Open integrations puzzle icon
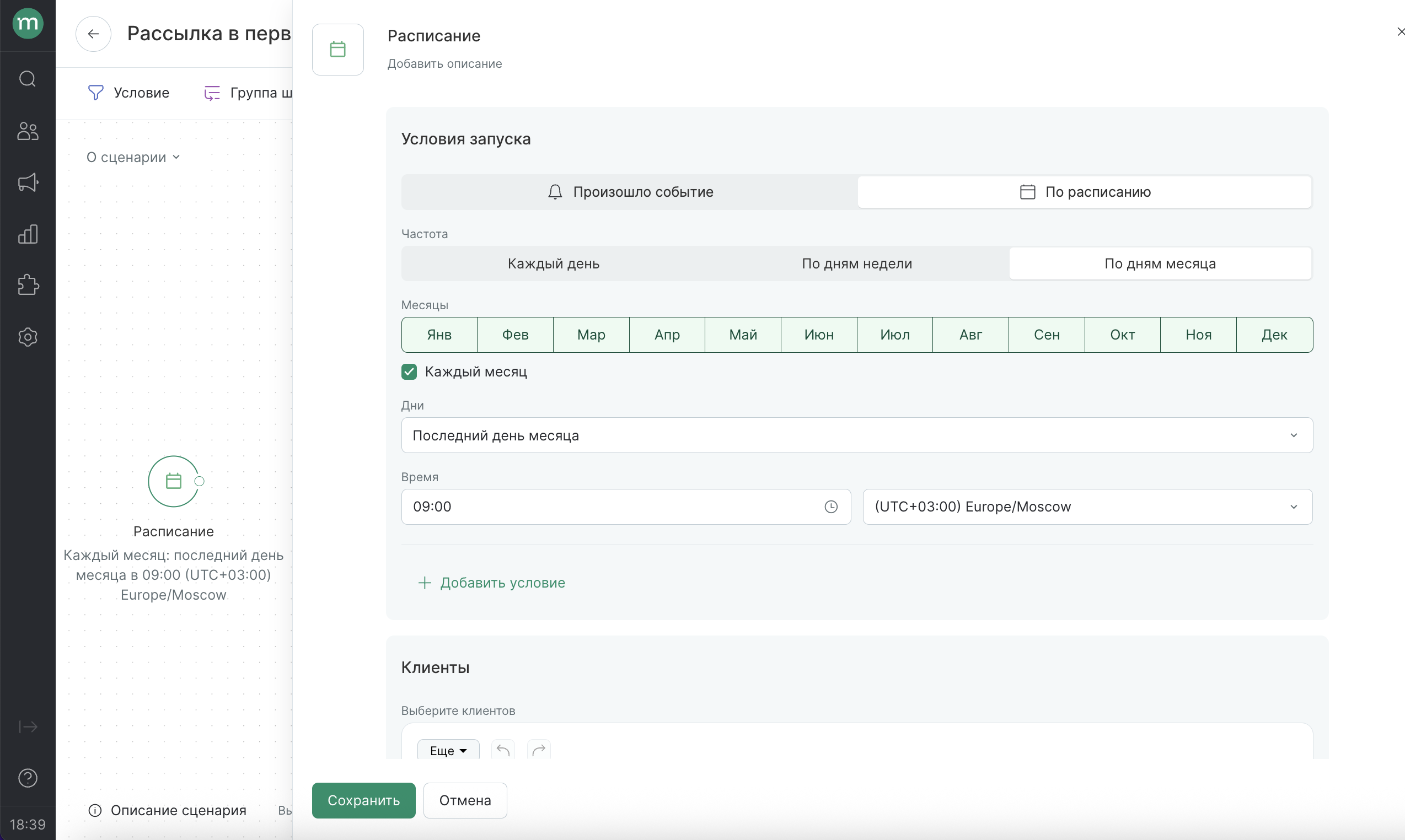 pyautogui.click(x=28, y=285)
